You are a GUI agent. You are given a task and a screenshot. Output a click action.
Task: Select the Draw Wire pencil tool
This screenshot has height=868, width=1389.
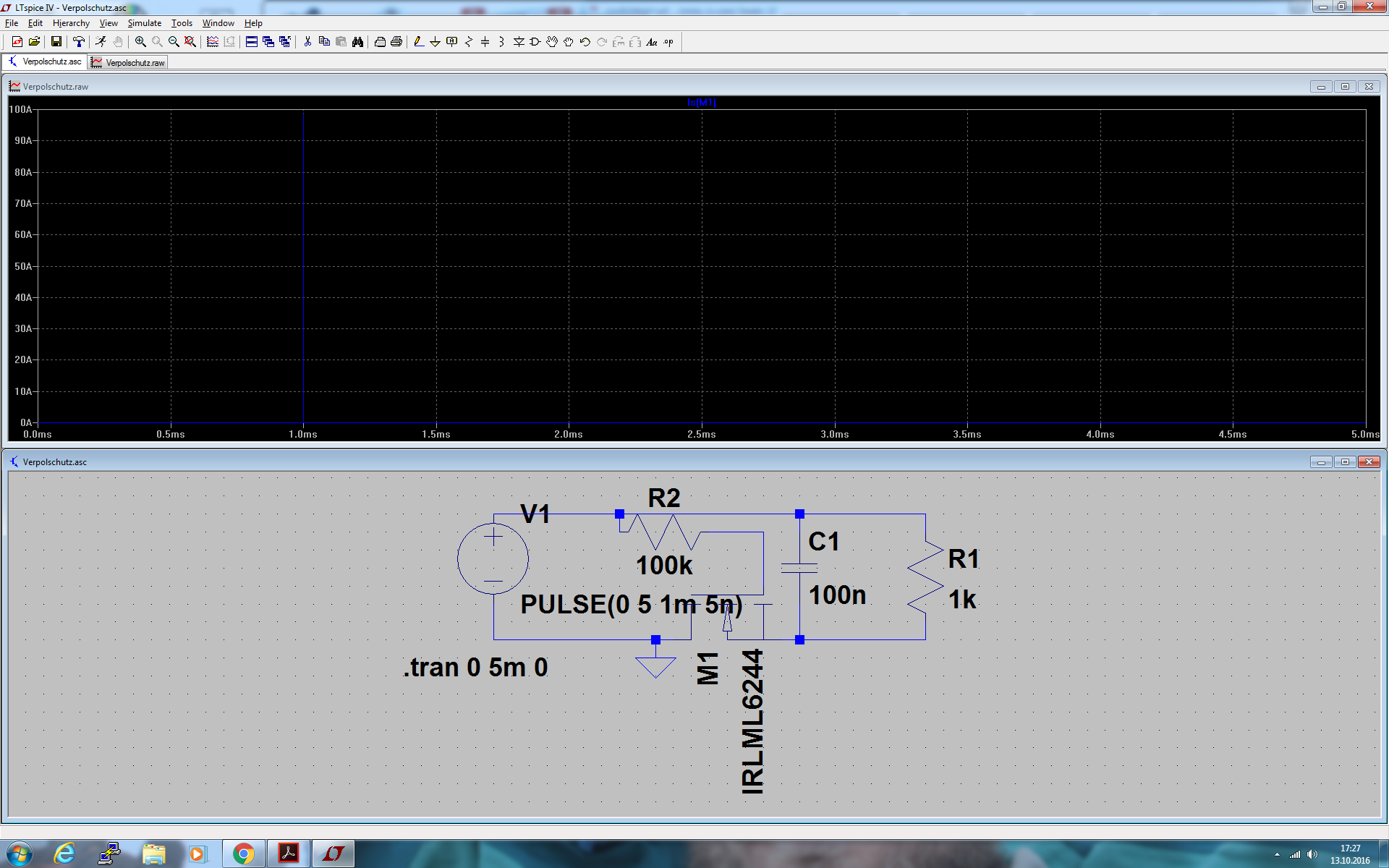(419, 42)
